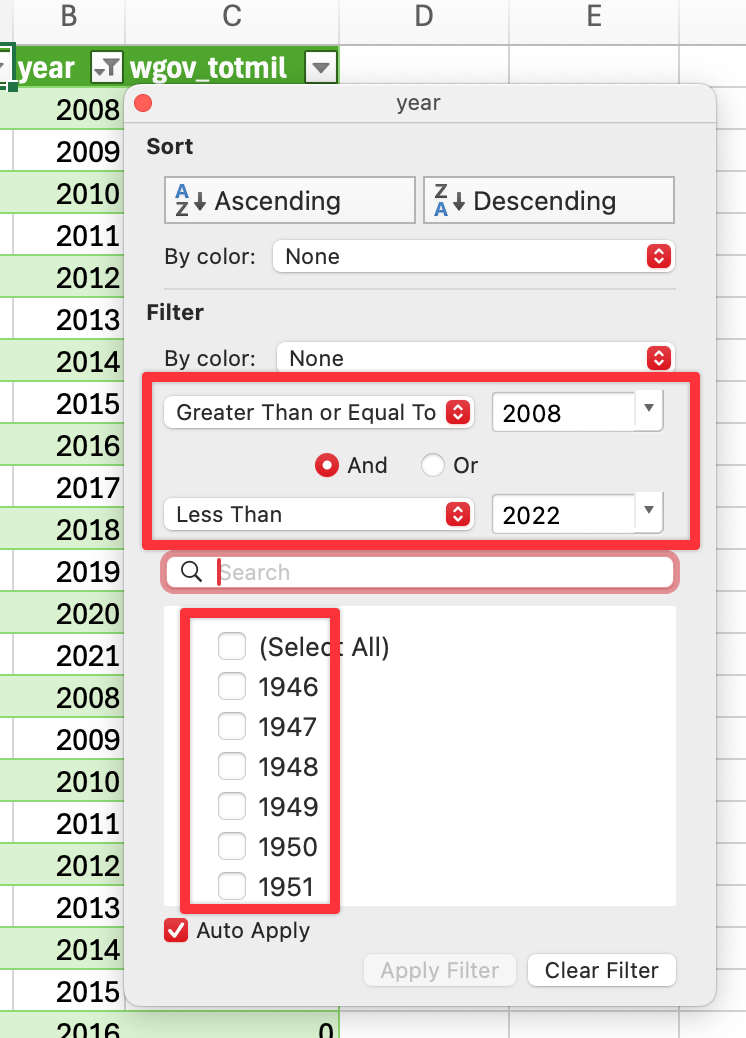Select the And radio button
This screenshot has height=1038, width=746.
[x=327, y=465]
